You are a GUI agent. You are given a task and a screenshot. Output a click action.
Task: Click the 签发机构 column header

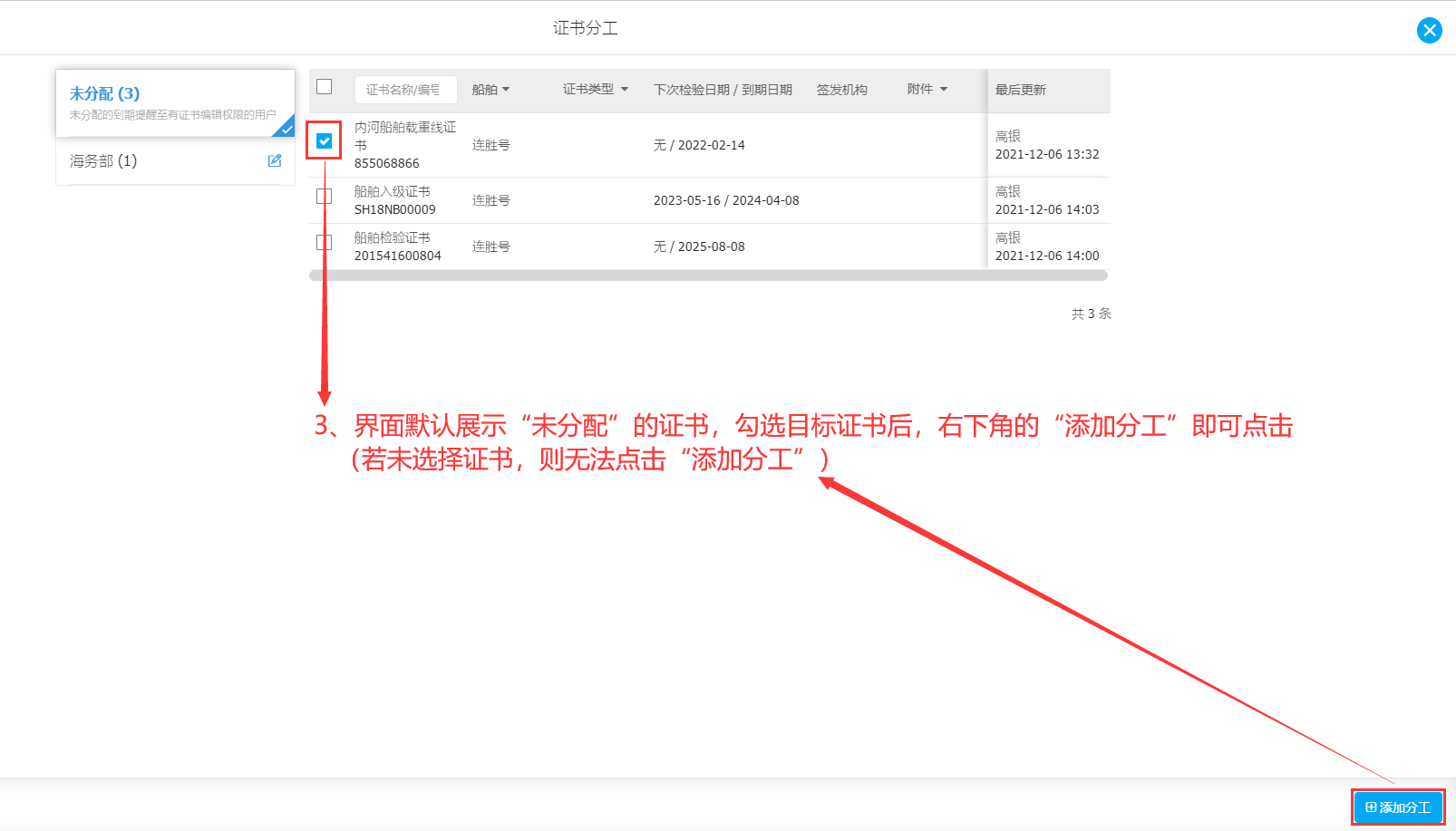pos(841,90)
